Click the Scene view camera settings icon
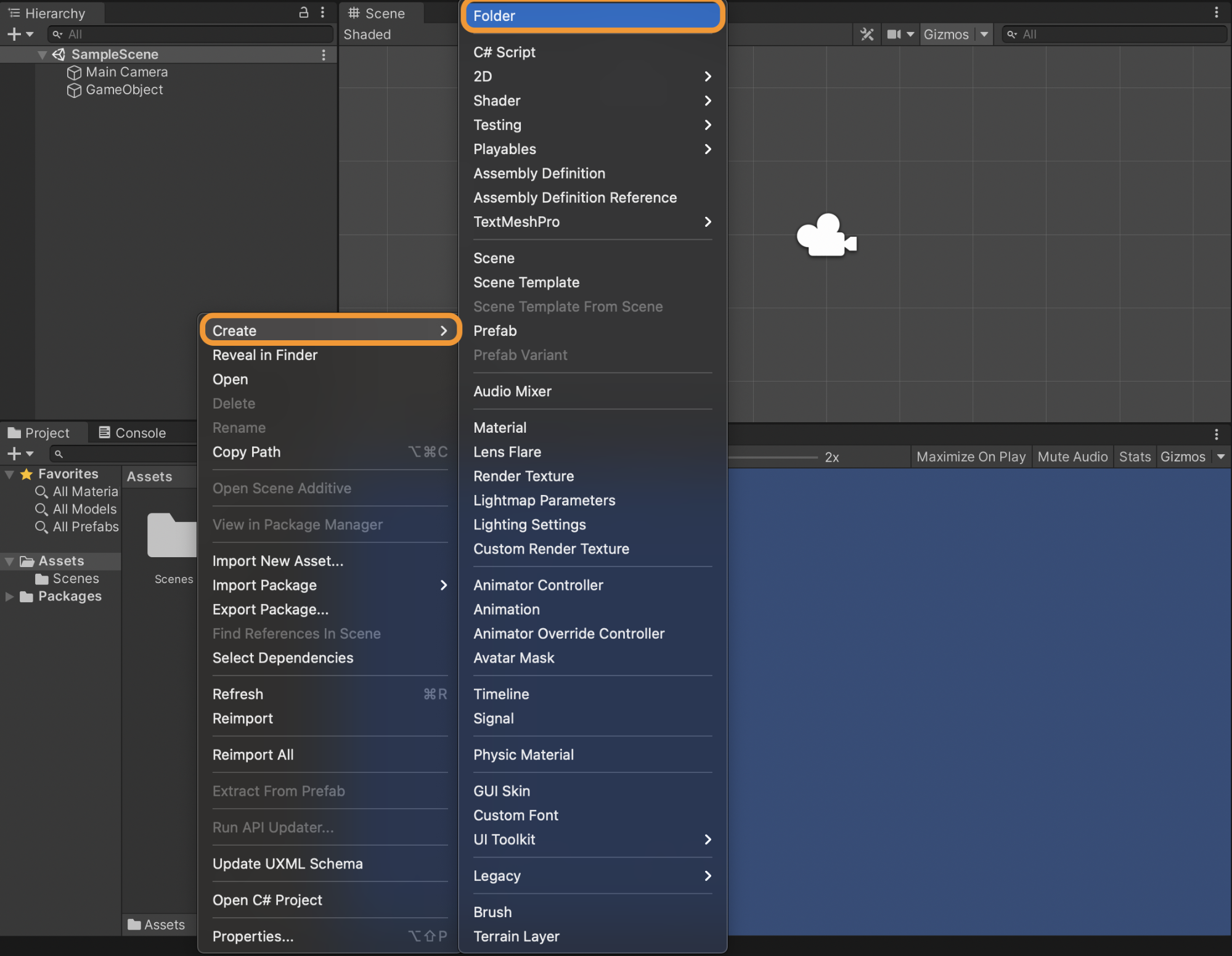Screen dimensions: 1232x956 point(894,34)
